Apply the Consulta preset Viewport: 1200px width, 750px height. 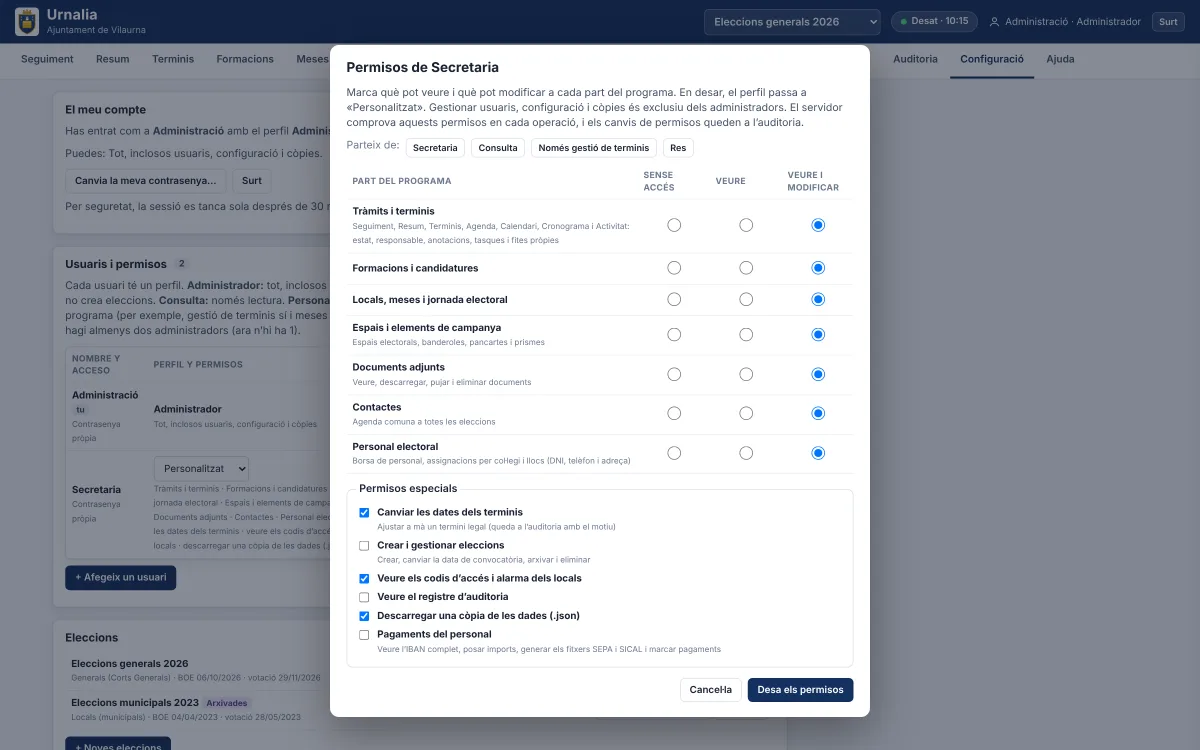click(x=498, y=148)
